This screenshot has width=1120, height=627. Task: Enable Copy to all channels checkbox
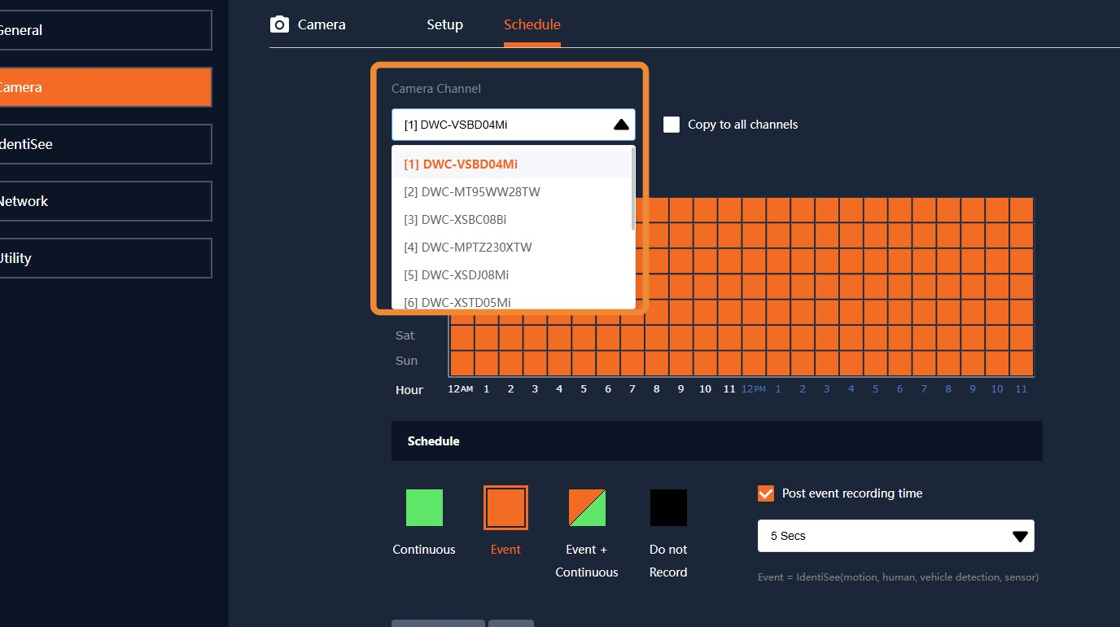click(671, 124)
